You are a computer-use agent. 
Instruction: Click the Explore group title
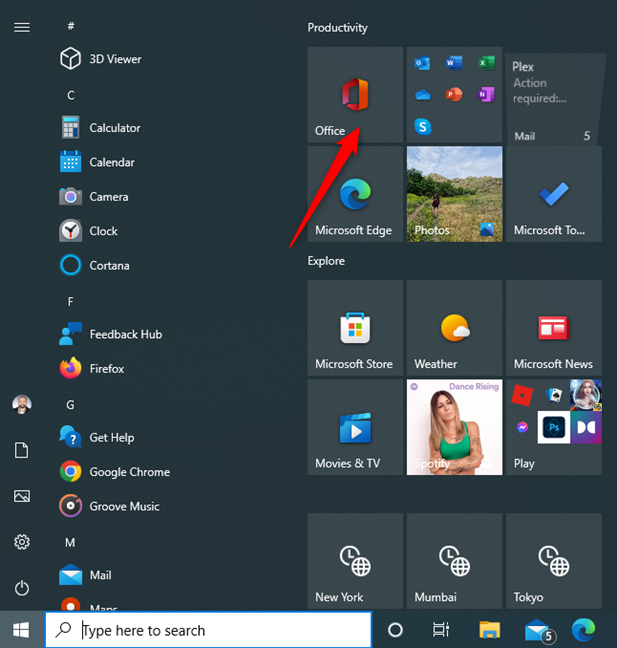[x=326, y=261]
